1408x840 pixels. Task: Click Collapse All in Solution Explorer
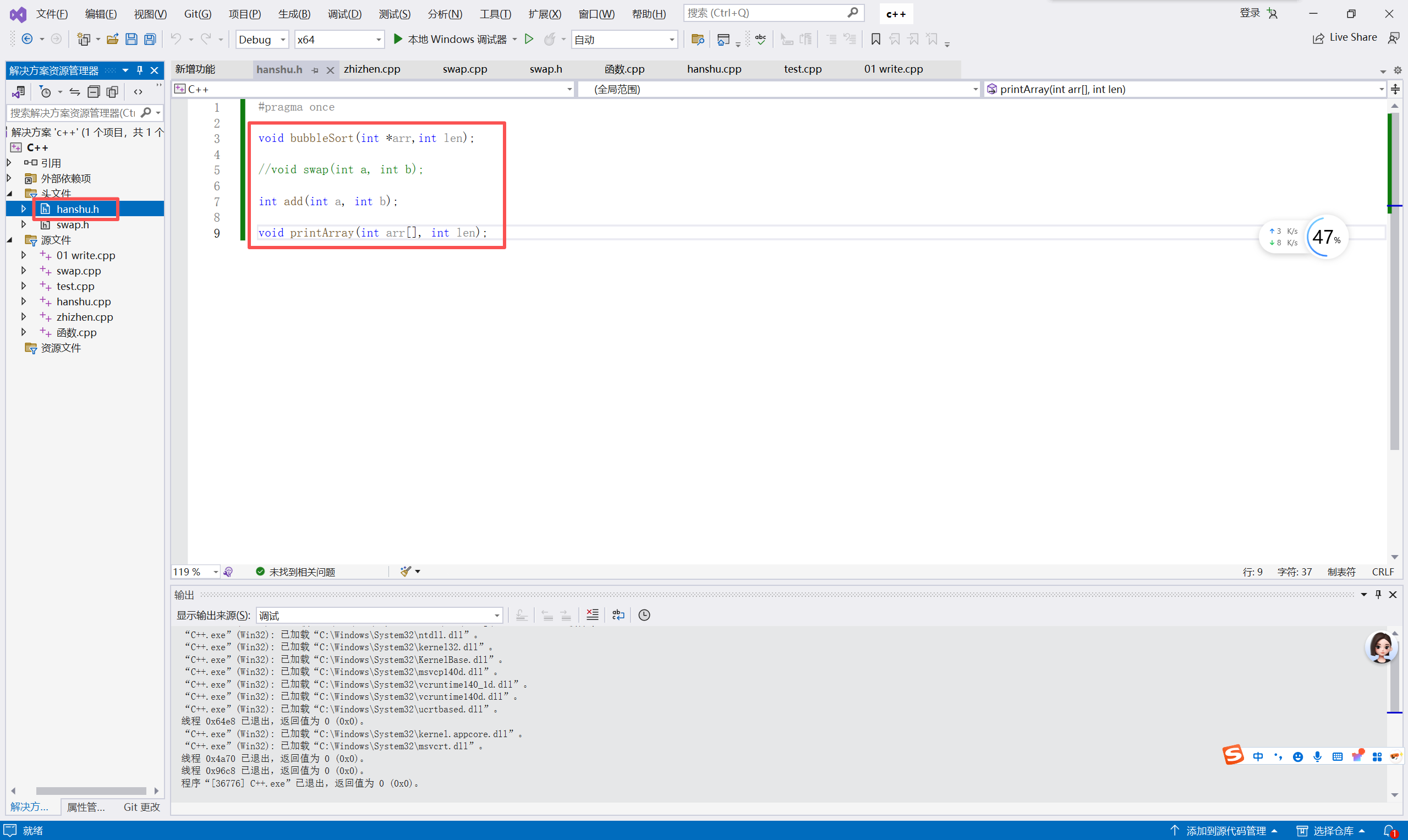pyautogui.click(x=94, y=92)
